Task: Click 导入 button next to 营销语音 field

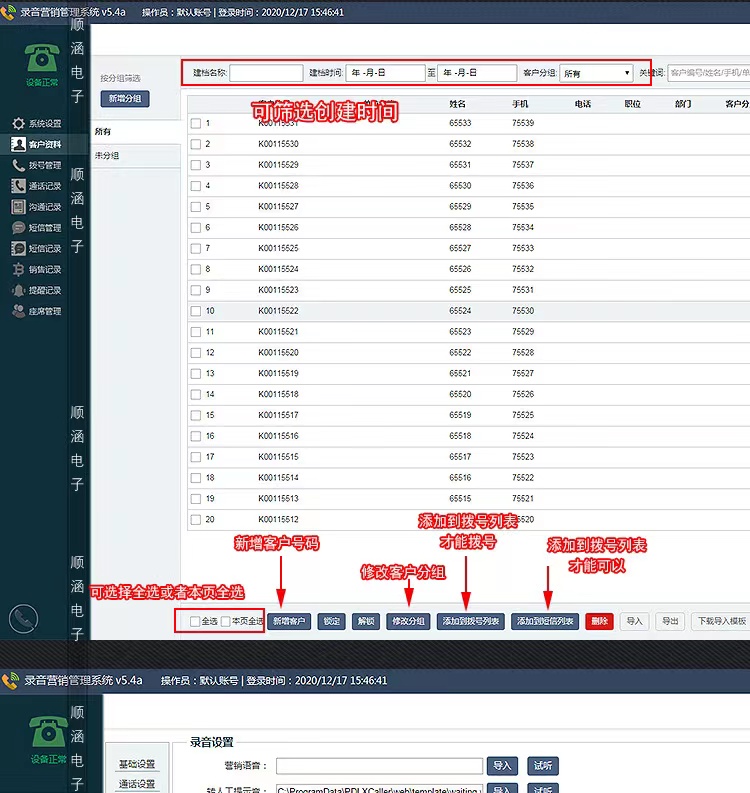Action: pos(502,766)
